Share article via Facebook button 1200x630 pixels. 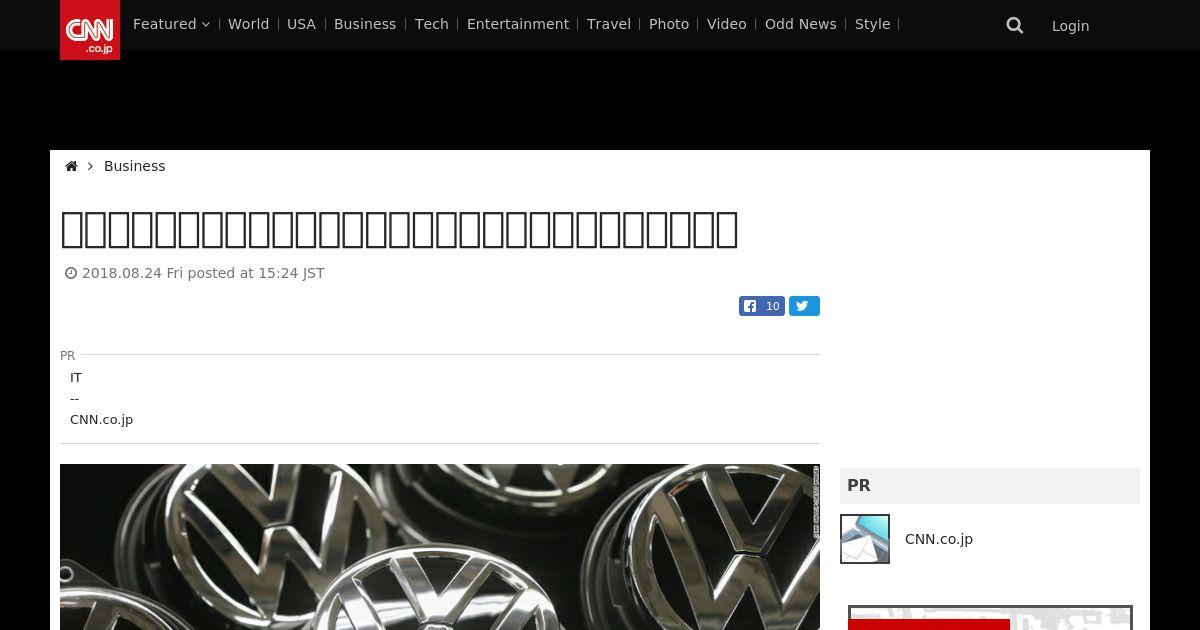pyautogui.click(x=762, y=306)
